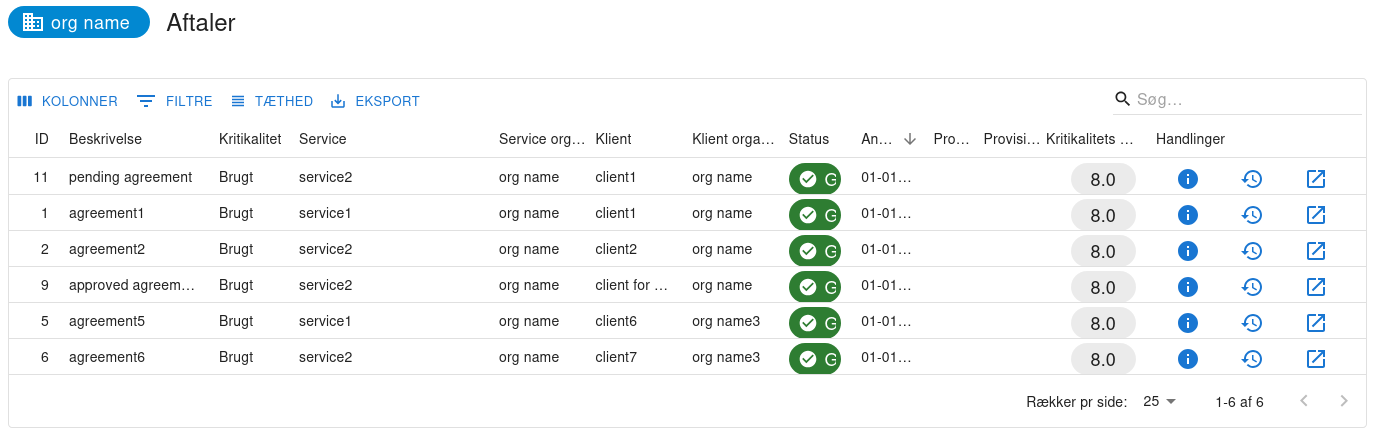Screen dimensions: 1376x429
Task: Click green status chip for pending agreement
Action: [x=814, y=179]
